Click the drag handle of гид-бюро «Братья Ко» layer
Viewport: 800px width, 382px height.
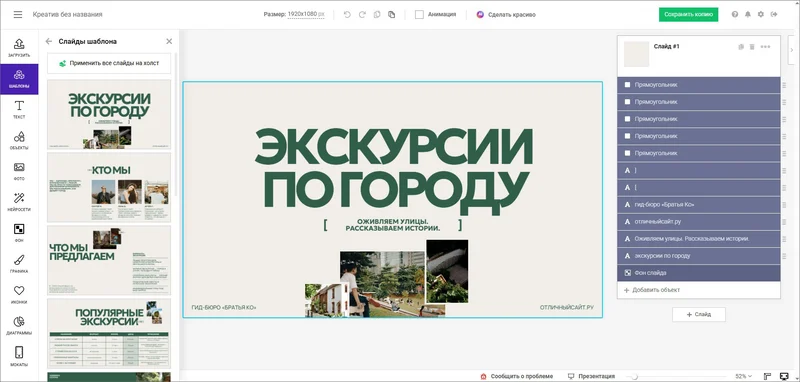[784, 205]
